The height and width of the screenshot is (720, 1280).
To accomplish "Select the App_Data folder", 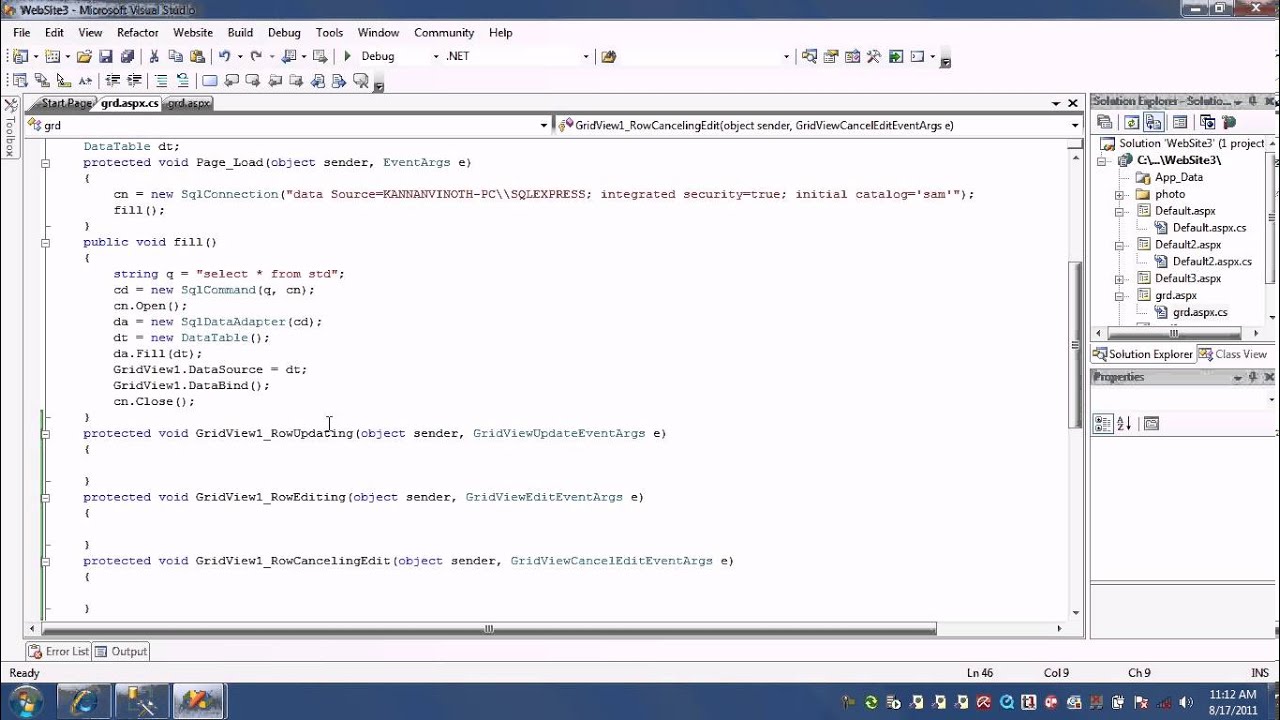I will pyautogui.click(x=1179, y=177).
